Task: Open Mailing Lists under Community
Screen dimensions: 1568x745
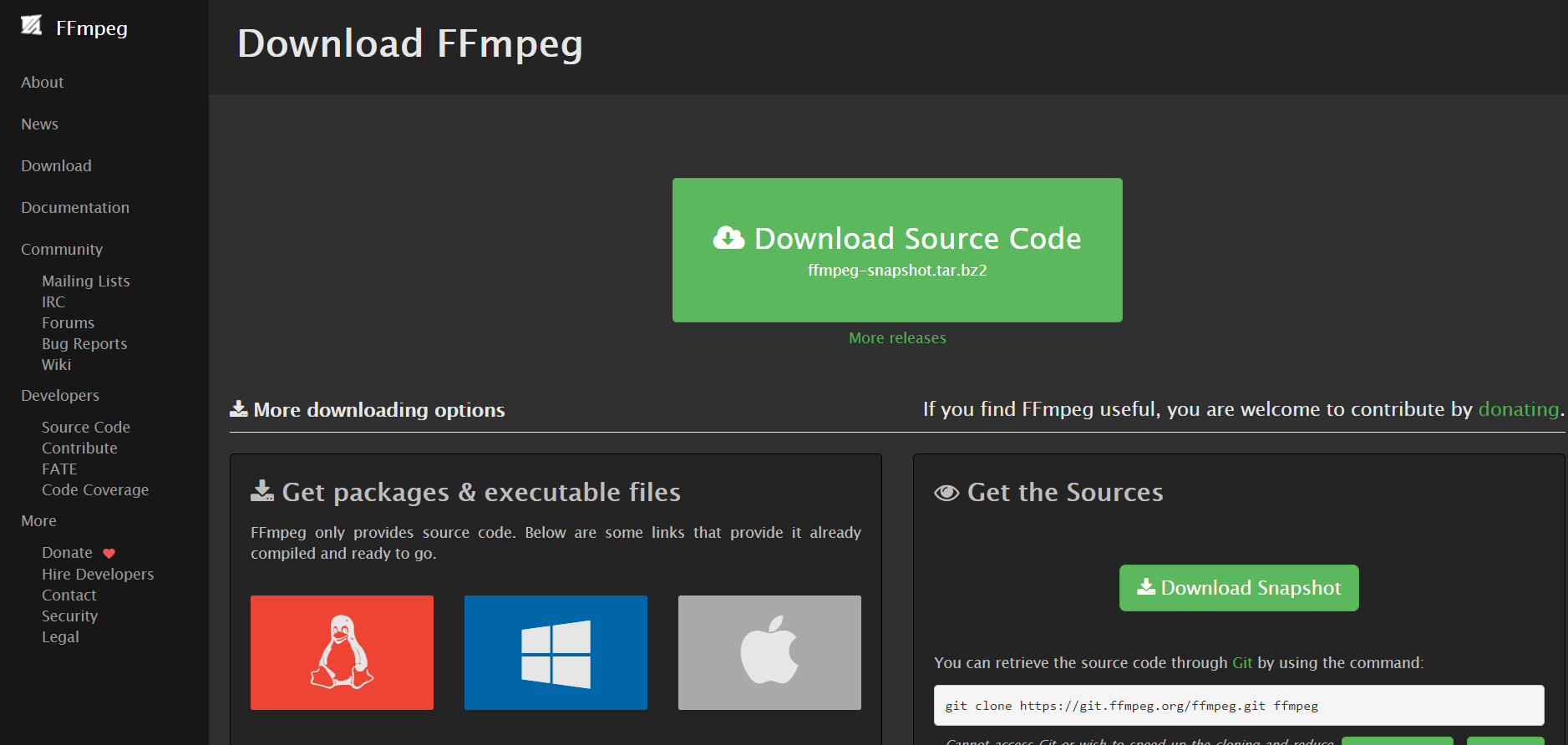Action: point(86,281)
